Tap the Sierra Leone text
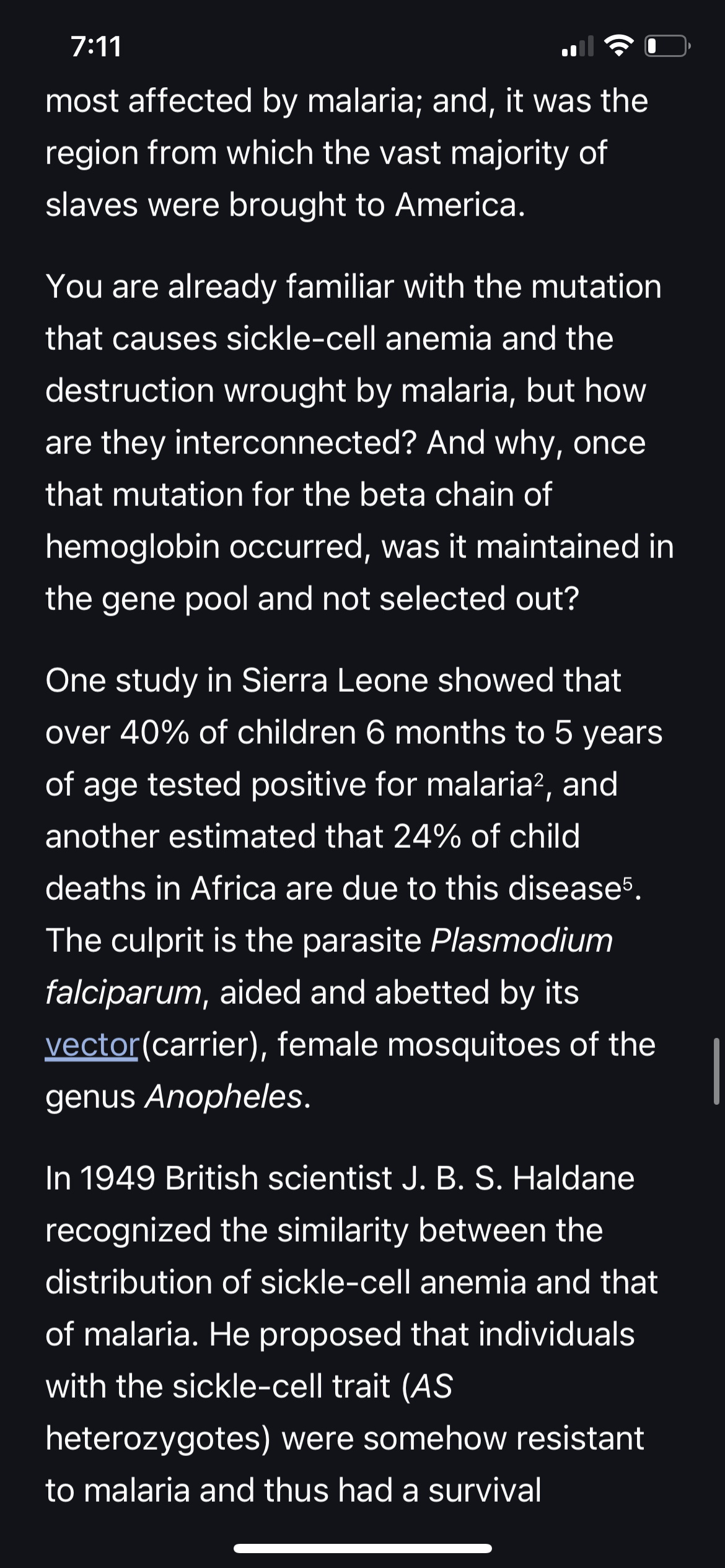This screenshot has height=1568, width=725. coord(335,681)
